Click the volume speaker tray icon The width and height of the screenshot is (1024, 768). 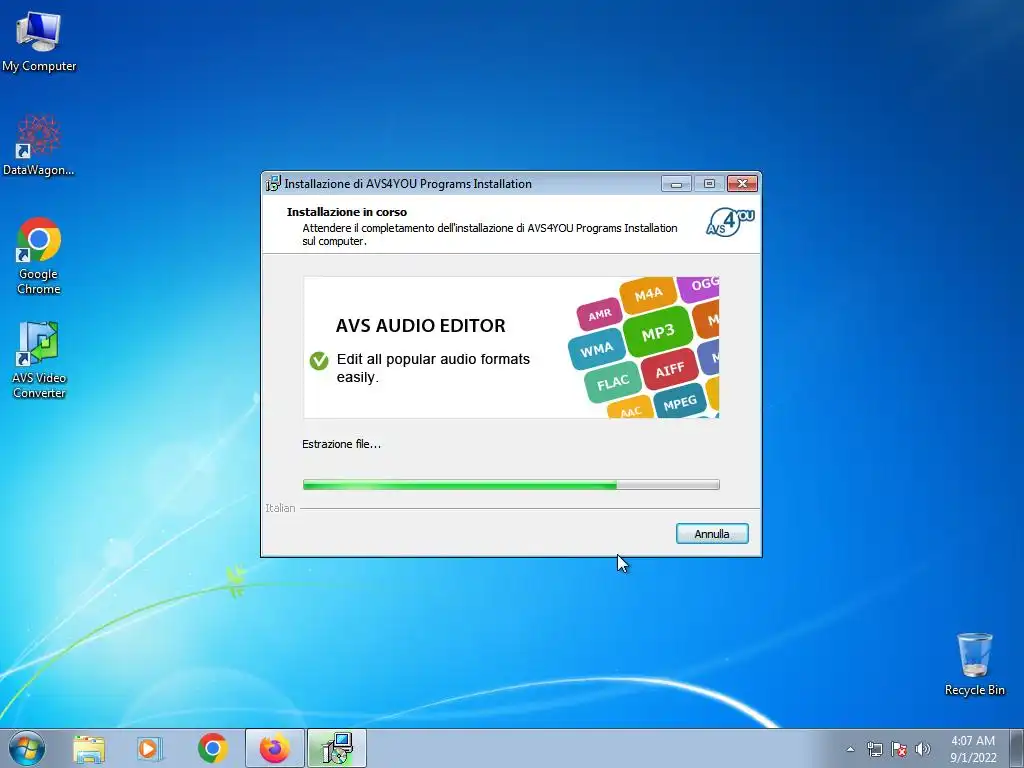pos(923,749)
